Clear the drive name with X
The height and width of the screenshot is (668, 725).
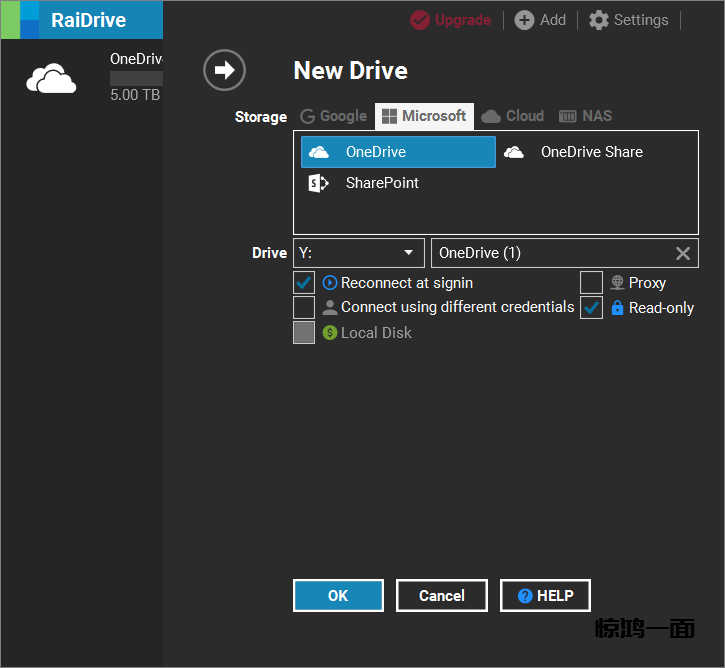(682, 253)
